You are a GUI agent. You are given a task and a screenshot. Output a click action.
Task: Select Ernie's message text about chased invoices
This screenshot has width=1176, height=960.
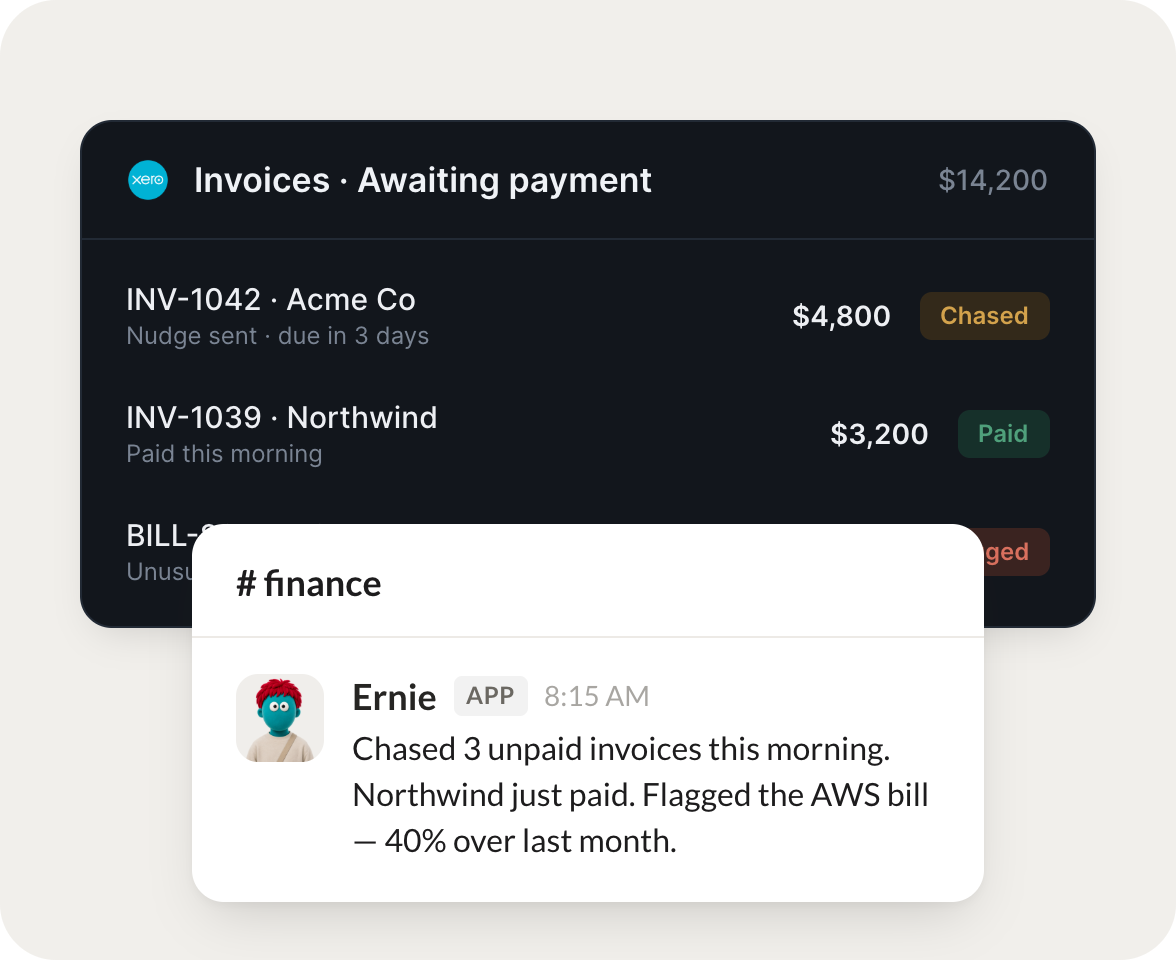point(640,795)
